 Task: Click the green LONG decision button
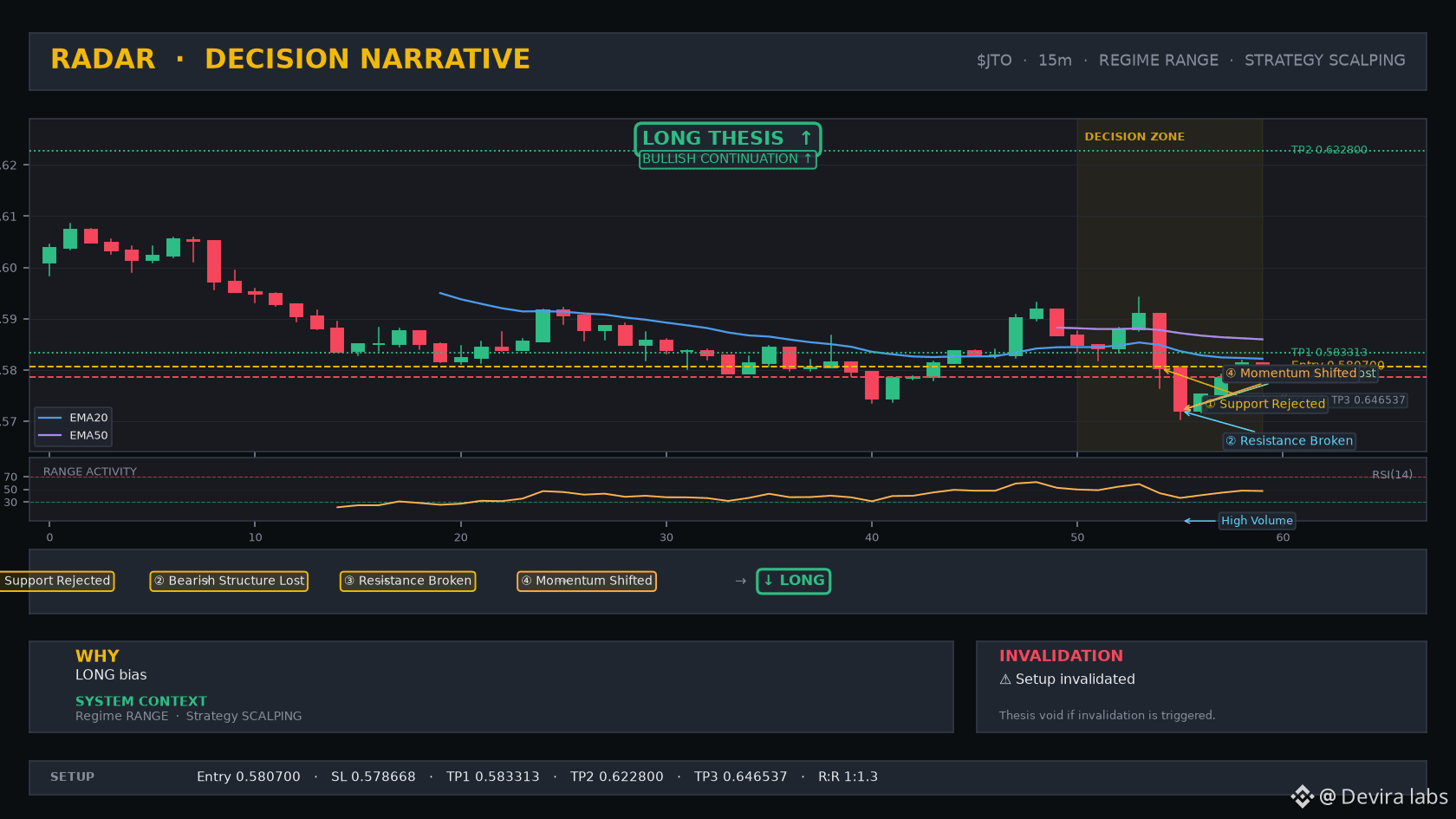pos(794,581)
